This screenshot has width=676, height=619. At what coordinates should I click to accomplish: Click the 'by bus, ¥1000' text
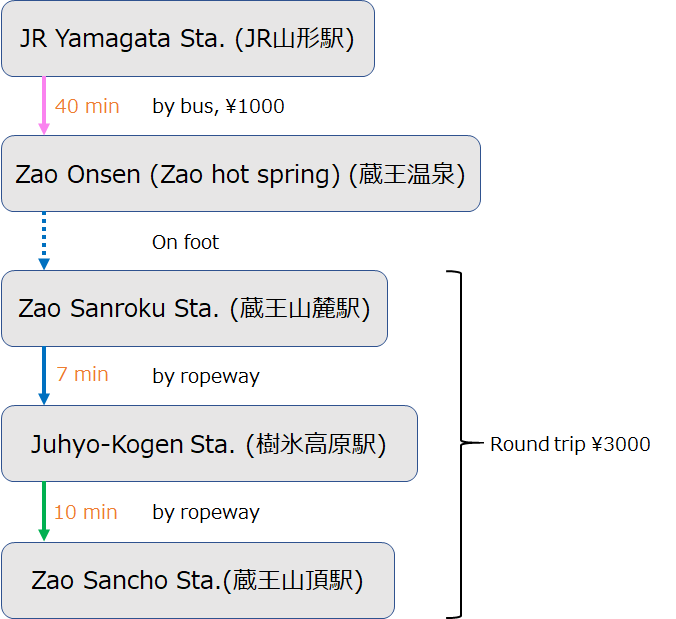[x=219, y=106]
